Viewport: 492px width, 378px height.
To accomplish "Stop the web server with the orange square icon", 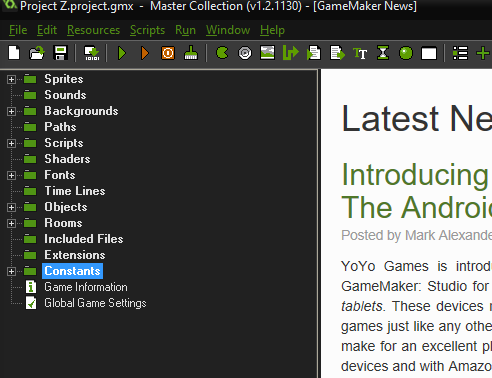I will [168, 53].
